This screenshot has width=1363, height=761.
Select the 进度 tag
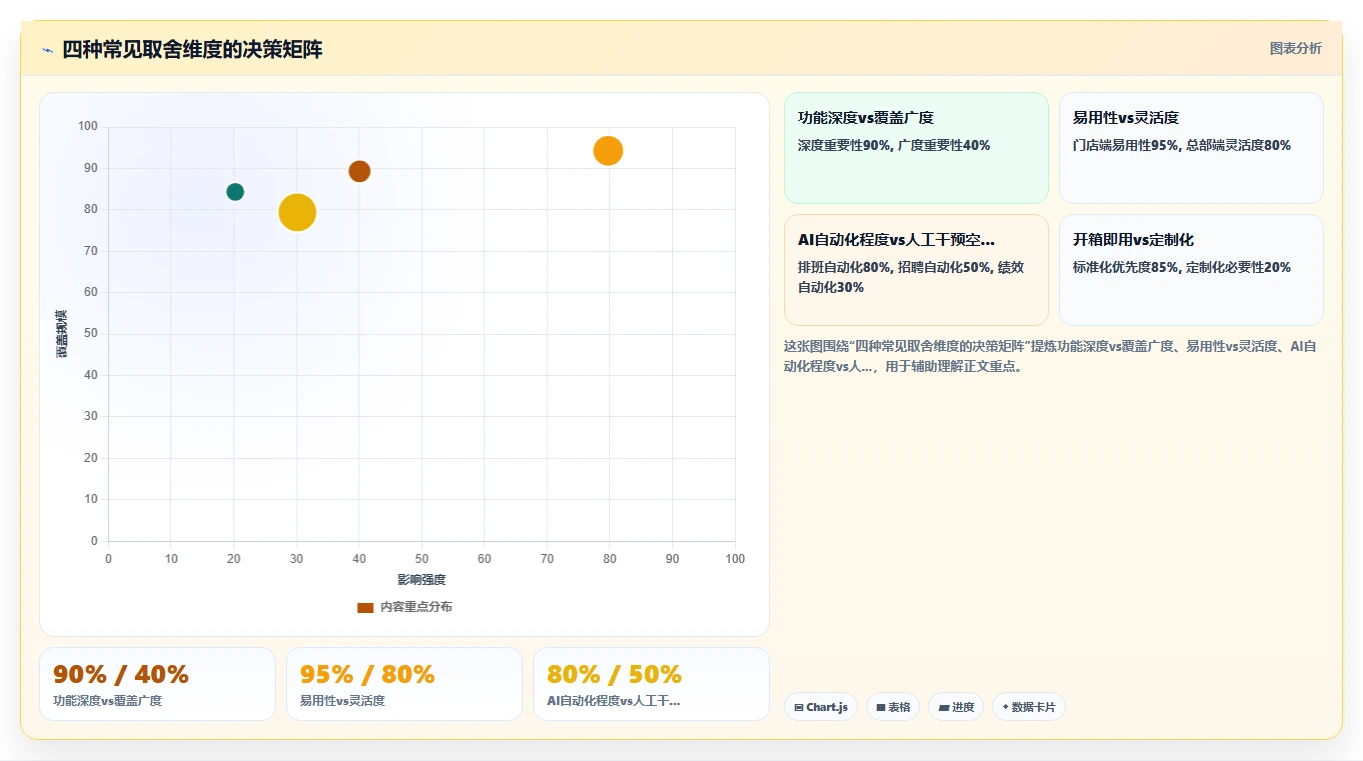pos(956,707)
